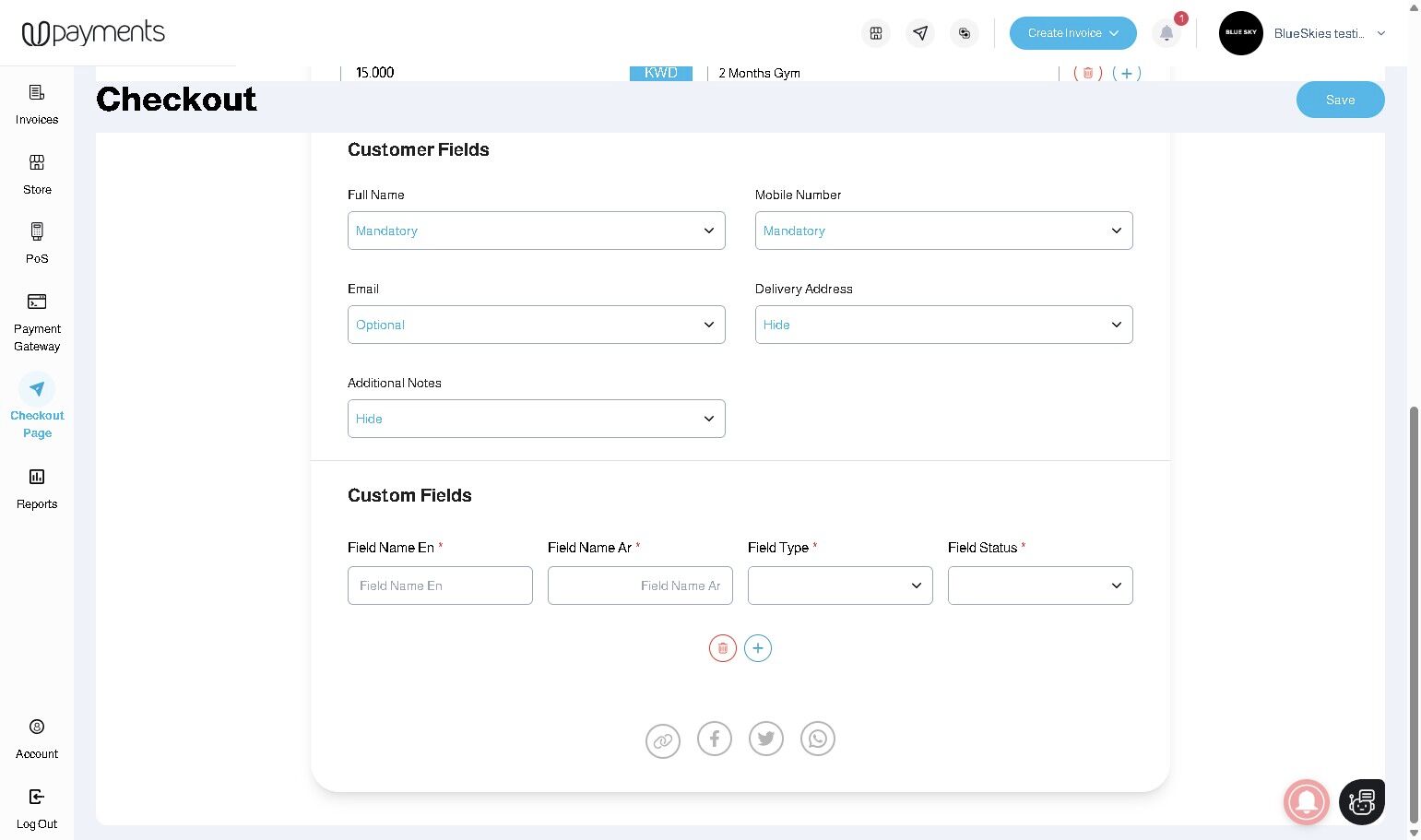Screen dimensions: 1421x840
Task: Share the checkout via WhatsApp
Action: click(x=818, y=739)
